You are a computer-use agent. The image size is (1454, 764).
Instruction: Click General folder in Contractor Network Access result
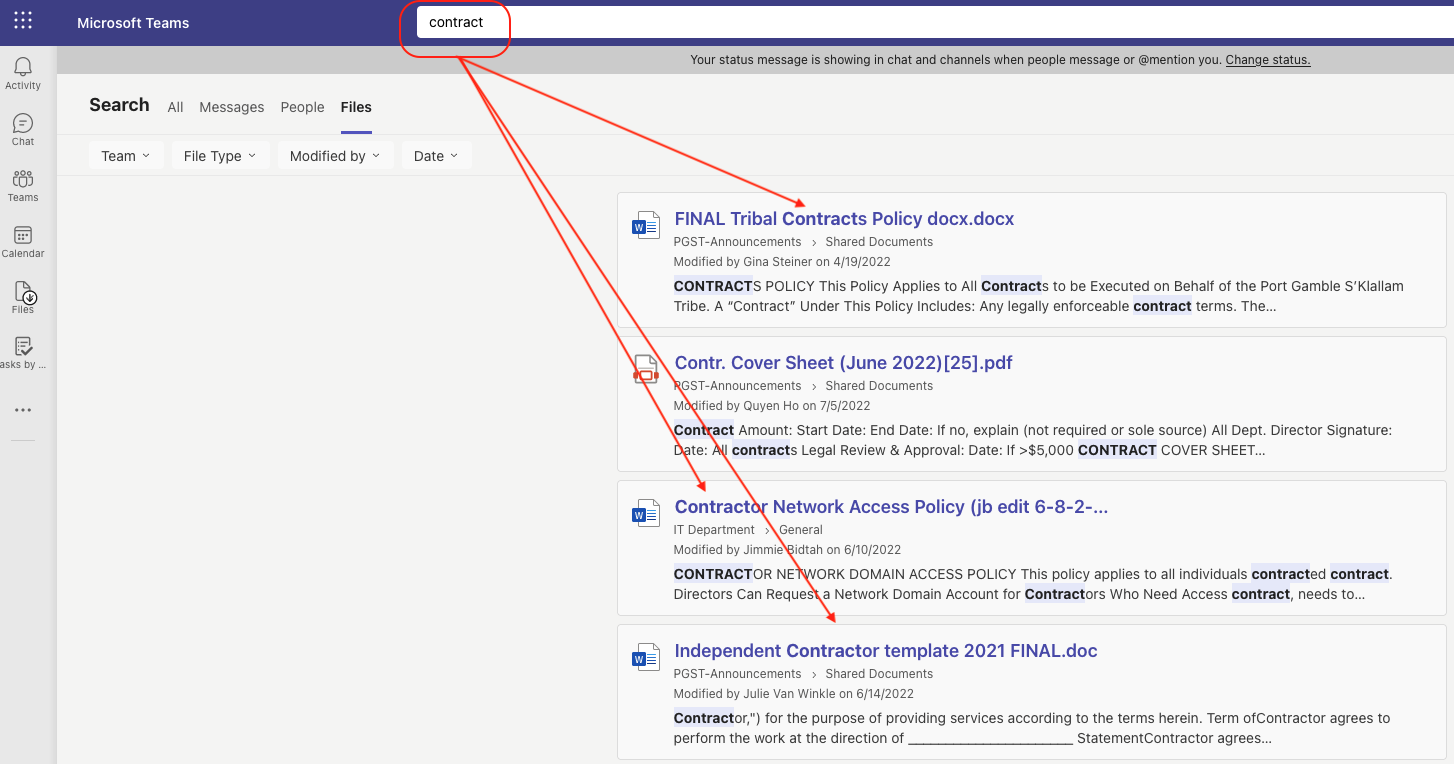pos(801,530)
